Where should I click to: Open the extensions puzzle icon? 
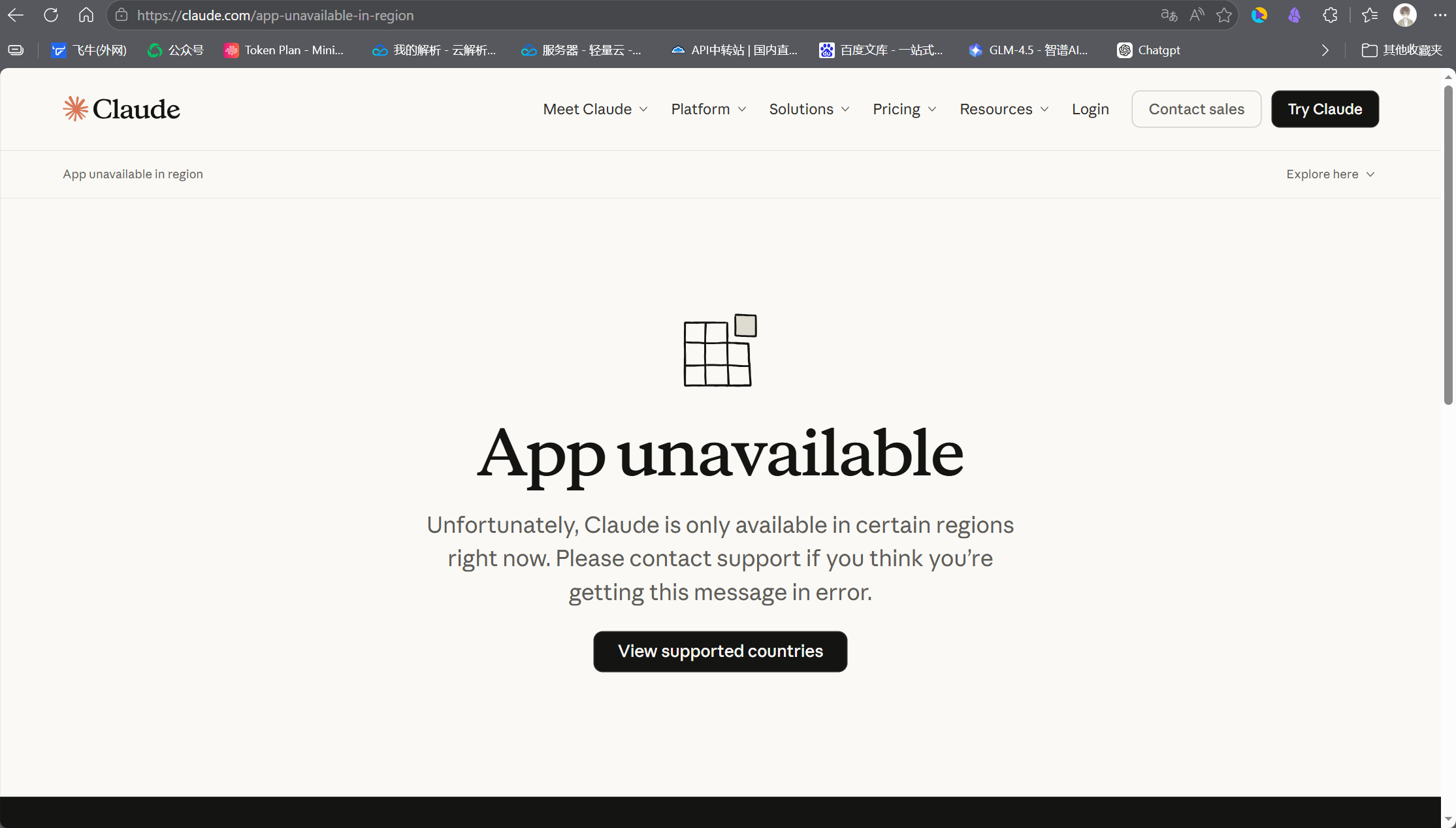click(x=1330, y=15)
